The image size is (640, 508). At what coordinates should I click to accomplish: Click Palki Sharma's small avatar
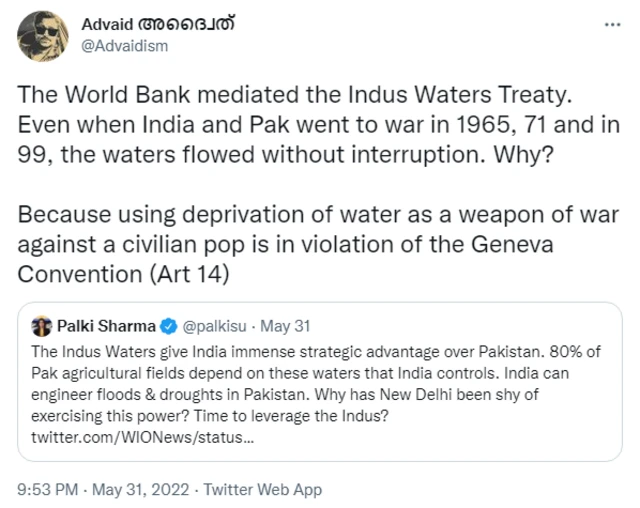tap(41, 326)
